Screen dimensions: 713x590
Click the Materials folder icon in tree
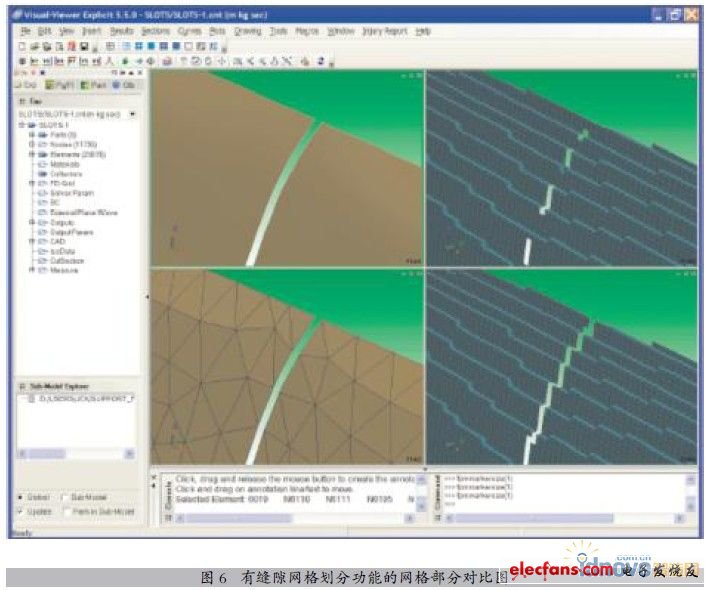(44, 164)
